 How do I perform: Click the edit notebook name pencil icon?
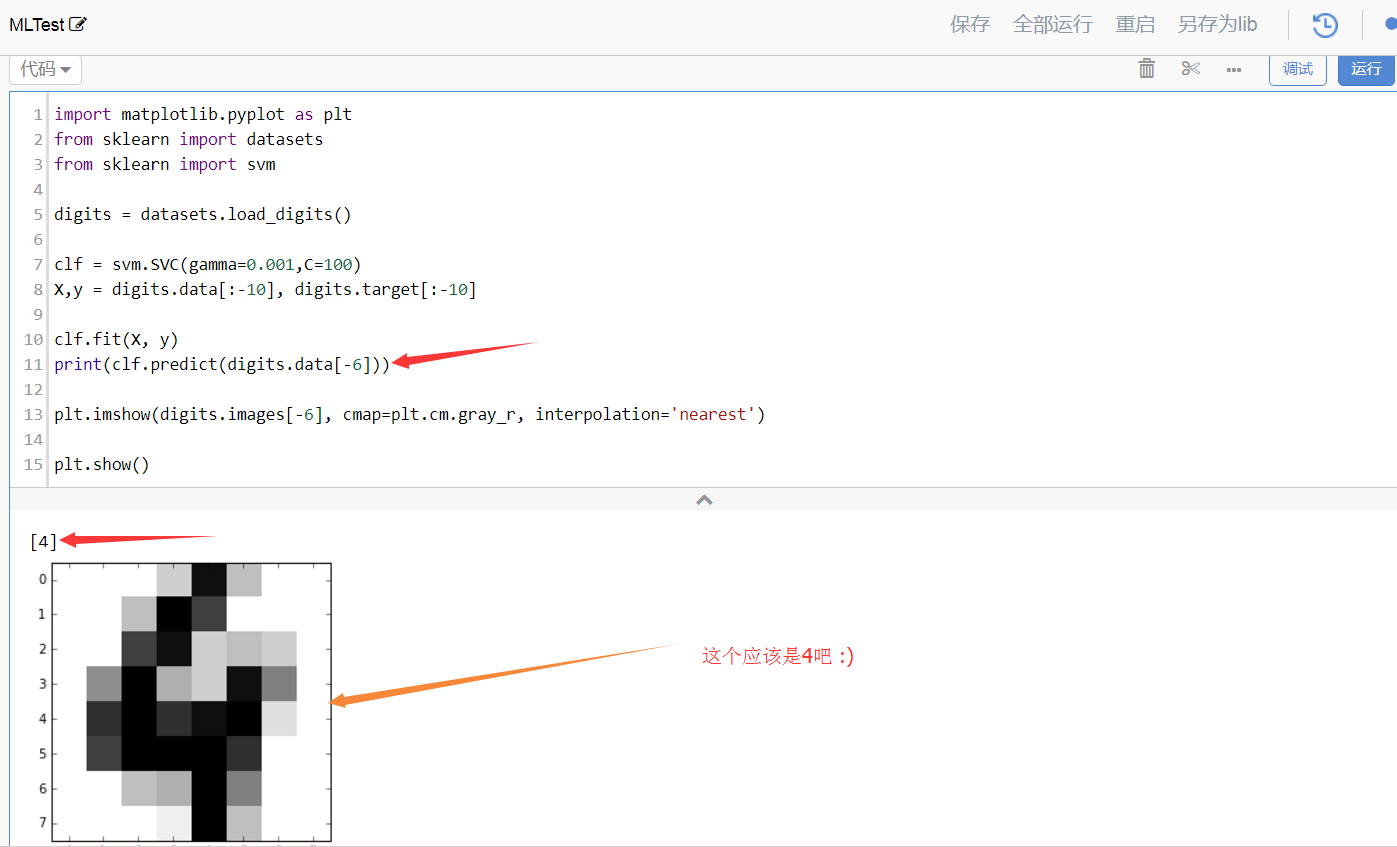[78, 25]
